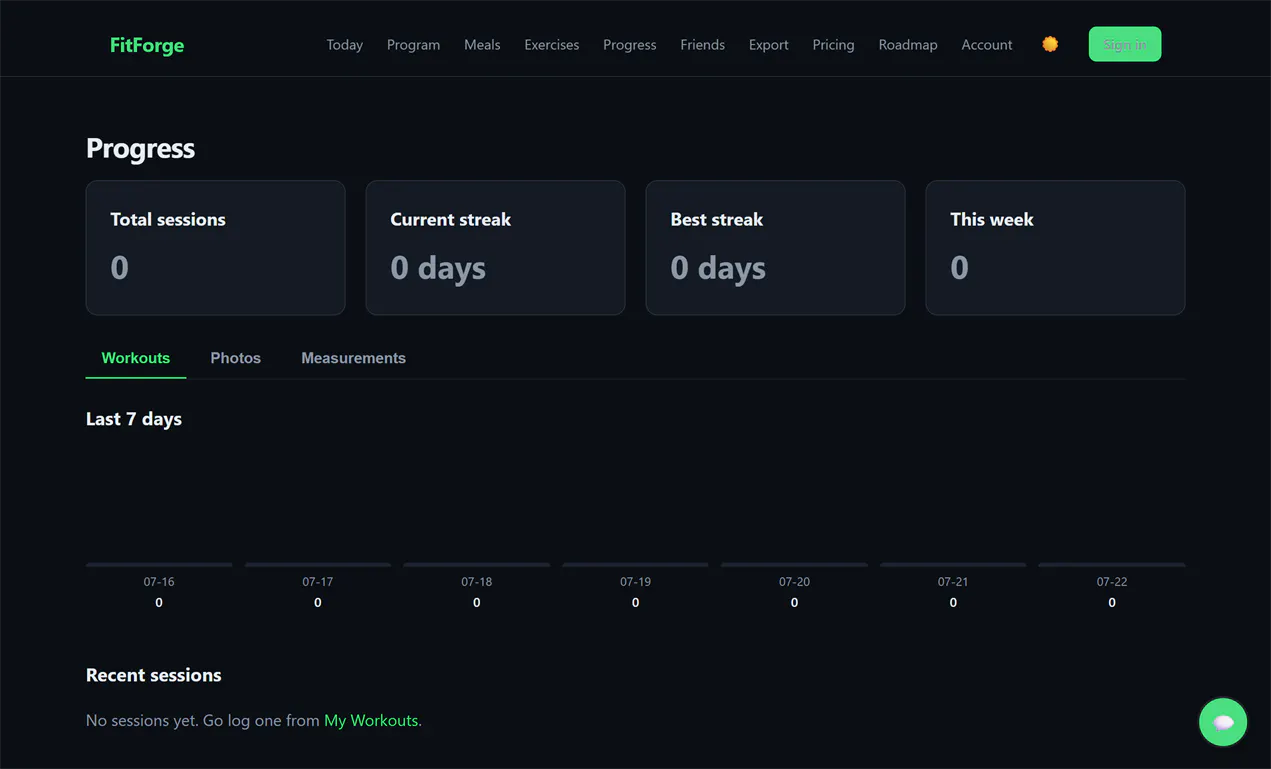Viewport: 1271px width, 769px height.
Task: Click the Current streak card
Action: tap(496, 248)
